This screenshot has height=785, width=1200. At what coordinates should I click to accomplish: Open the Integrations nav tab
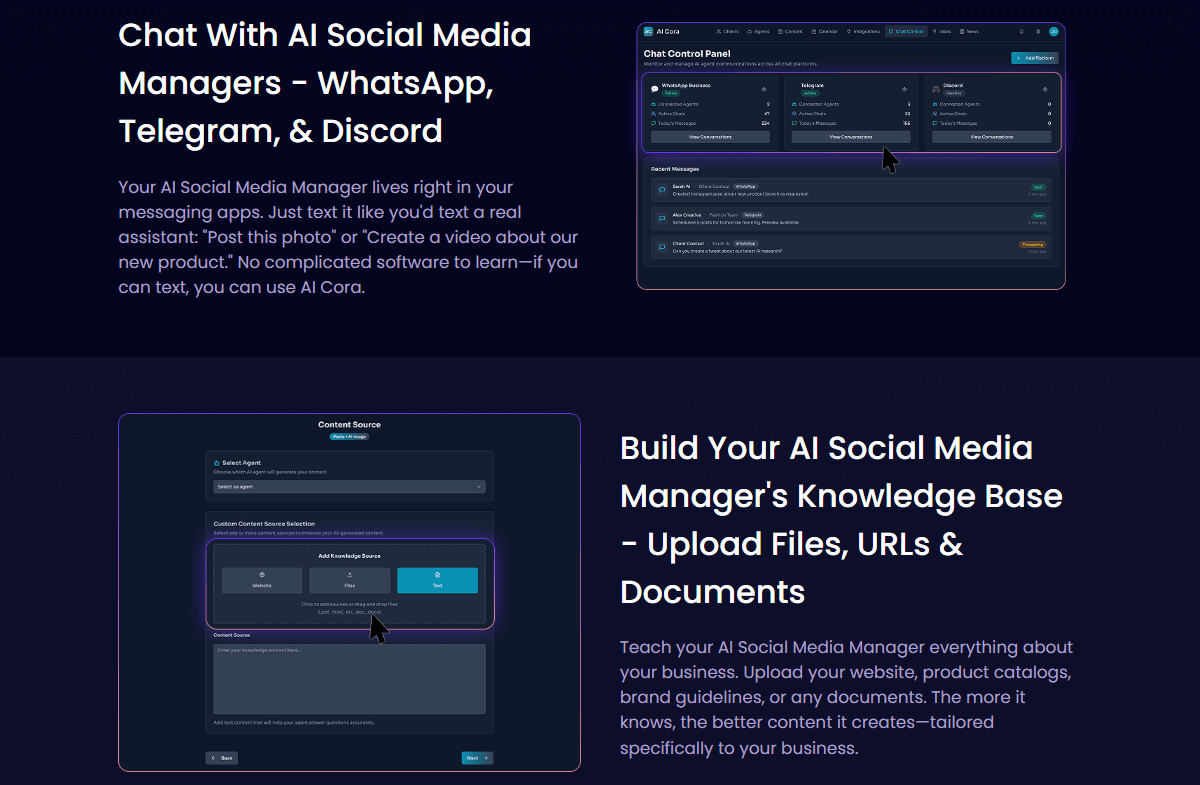(862, 32)
